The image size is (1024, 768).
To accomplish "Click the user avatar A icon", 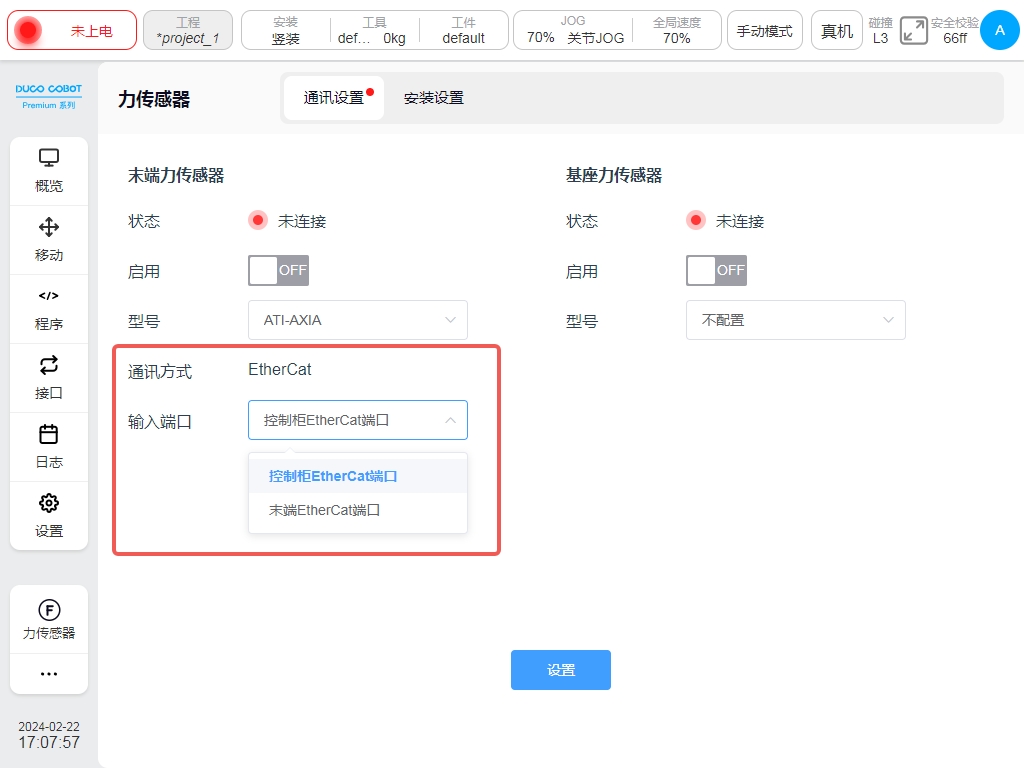I will coord(999,31).
